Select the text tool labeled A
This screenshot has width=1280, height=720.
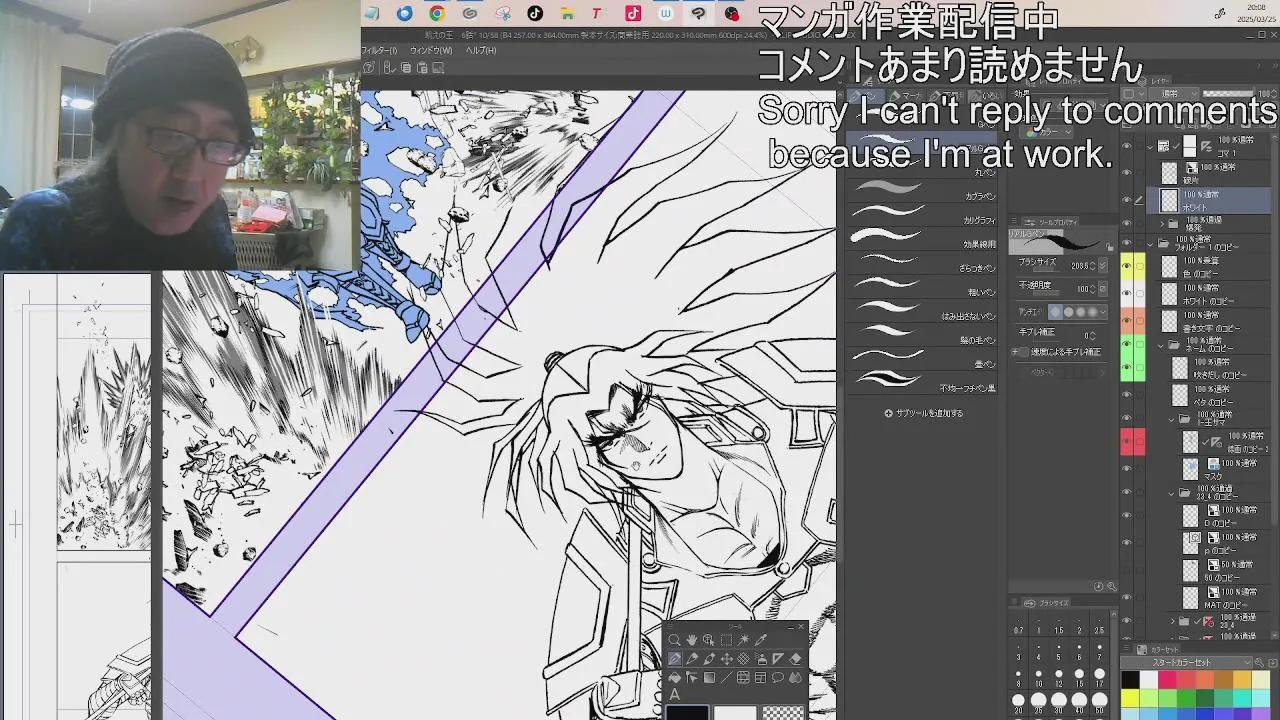[x=675, y=695]
